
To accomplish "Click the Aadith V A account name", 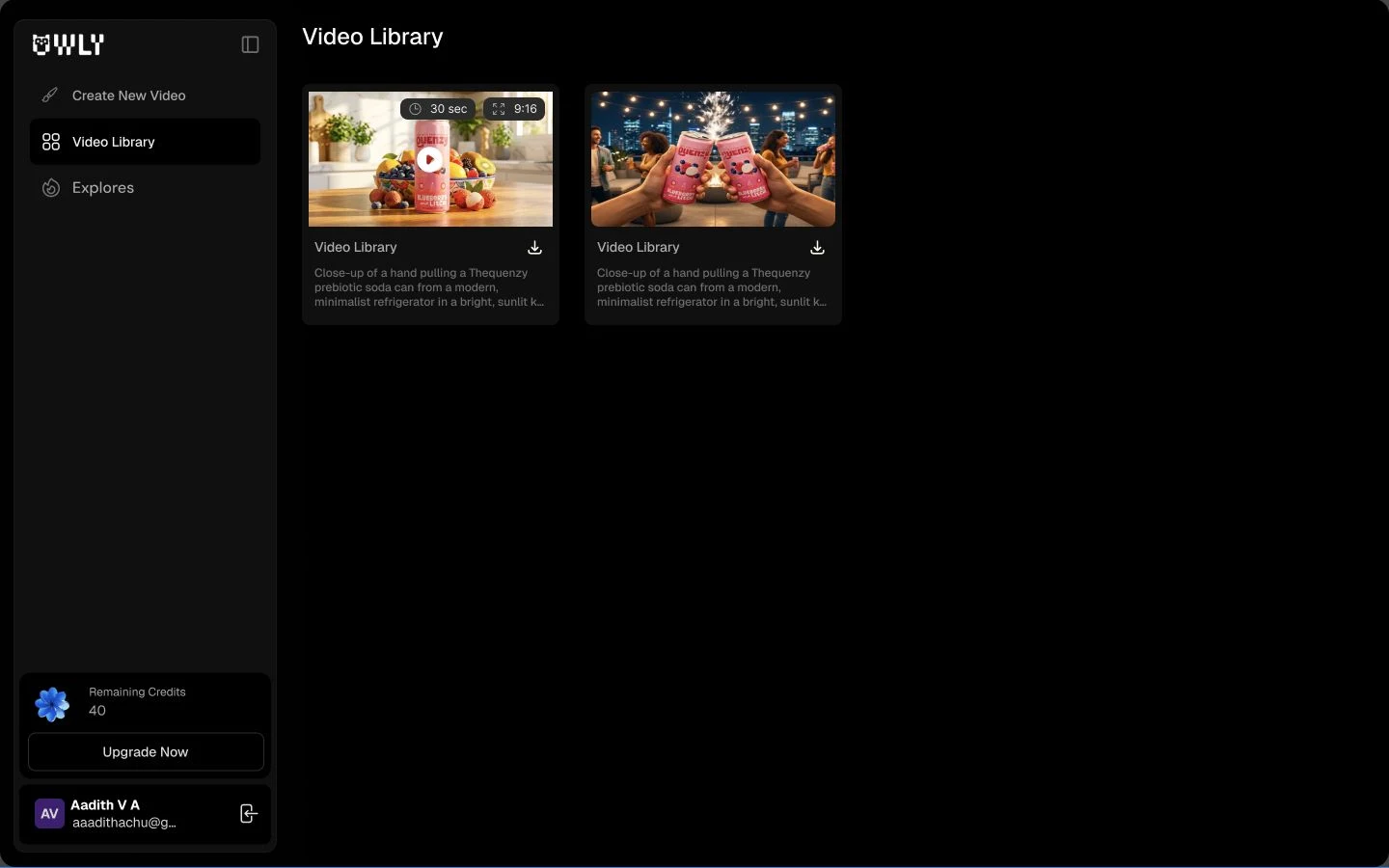I will pyautogui.click(x=105, y=804).
